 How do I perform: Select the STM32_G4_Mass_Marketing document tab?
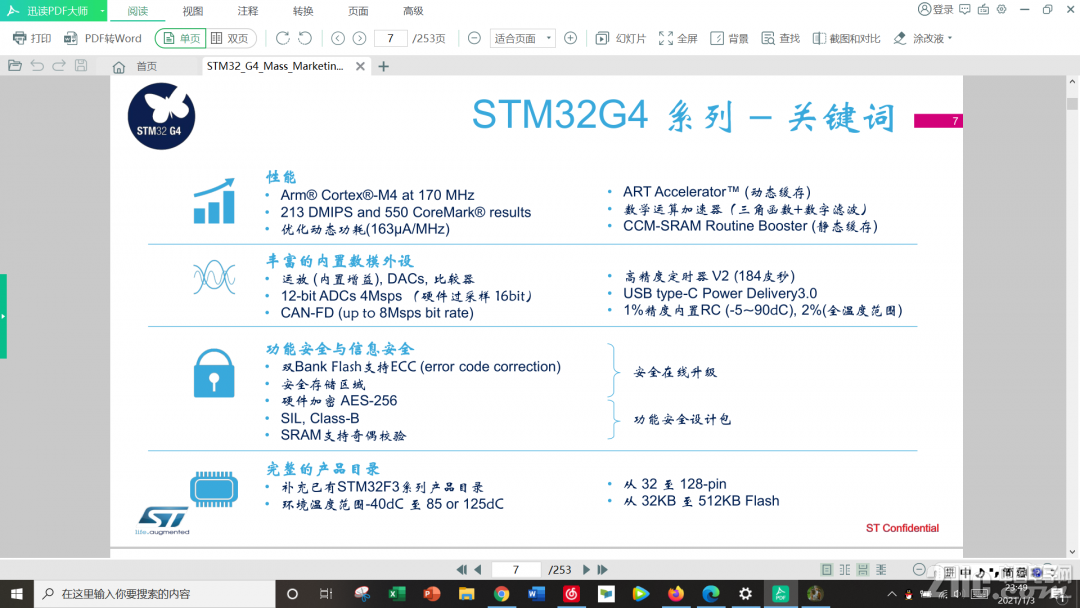tap(275, 66)
